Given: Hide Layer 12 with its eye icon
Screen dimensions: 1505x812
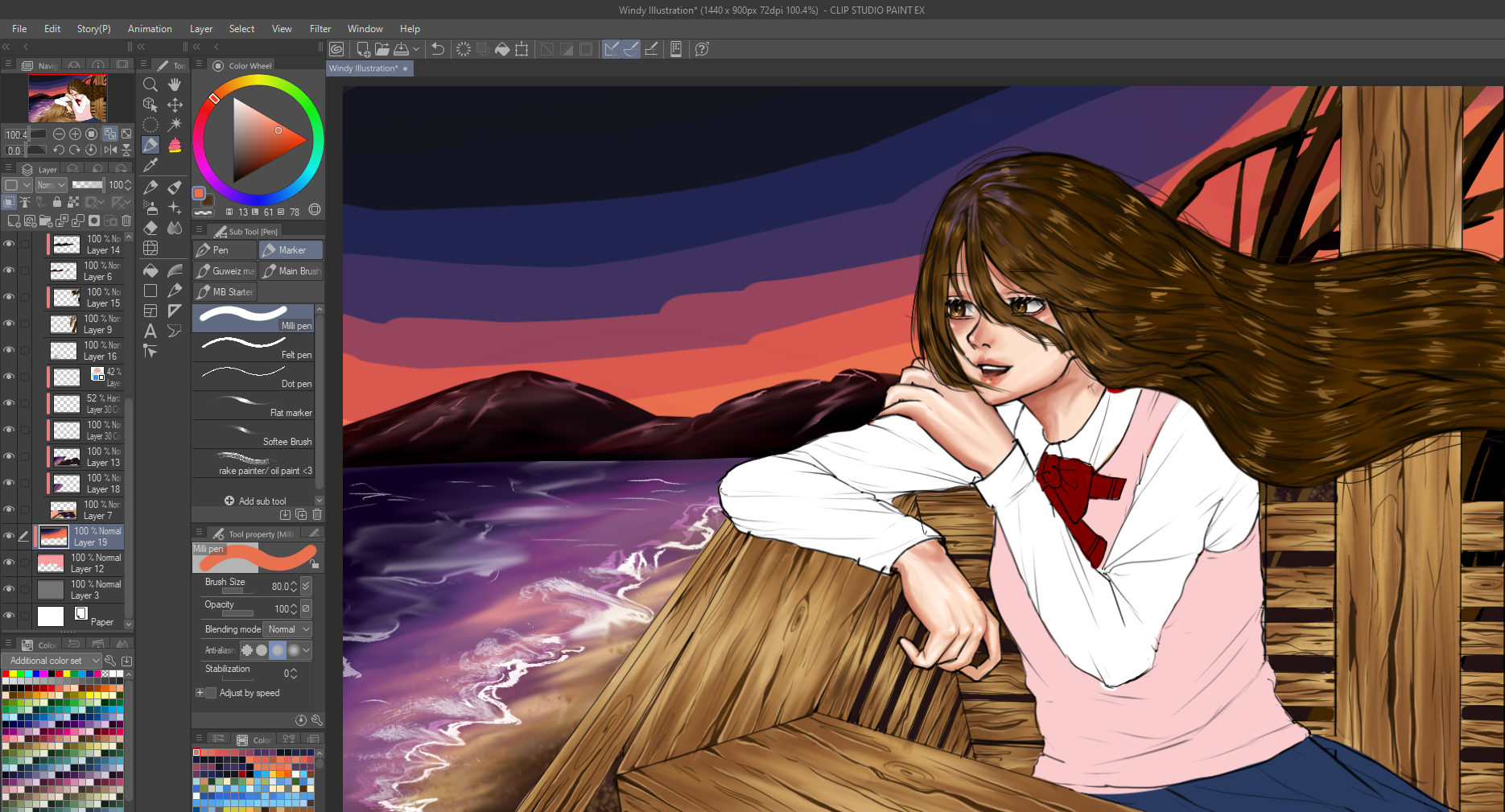Looking at the screenshot, I should pos(9,563).
